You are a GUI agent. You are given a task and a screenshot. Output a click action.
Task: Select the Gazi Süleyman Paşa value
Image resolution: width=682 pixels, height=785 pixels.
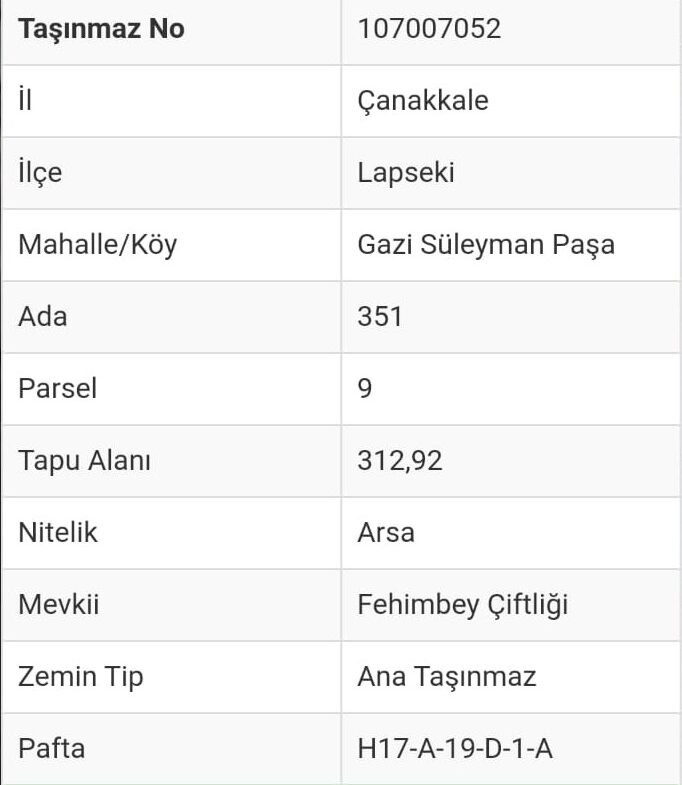pyautogui.click(x=486, y=245)
